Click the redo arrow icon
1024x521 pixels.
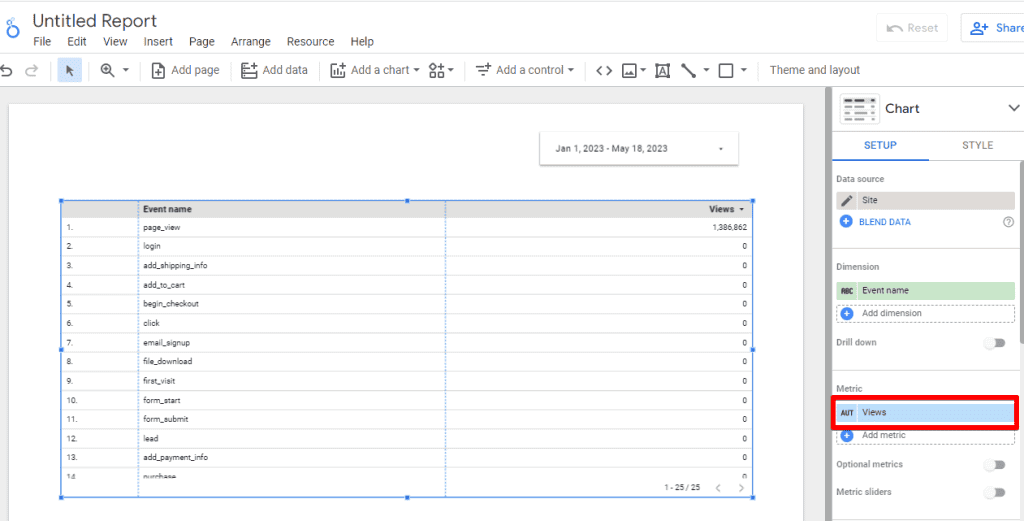tap(31, 71)
